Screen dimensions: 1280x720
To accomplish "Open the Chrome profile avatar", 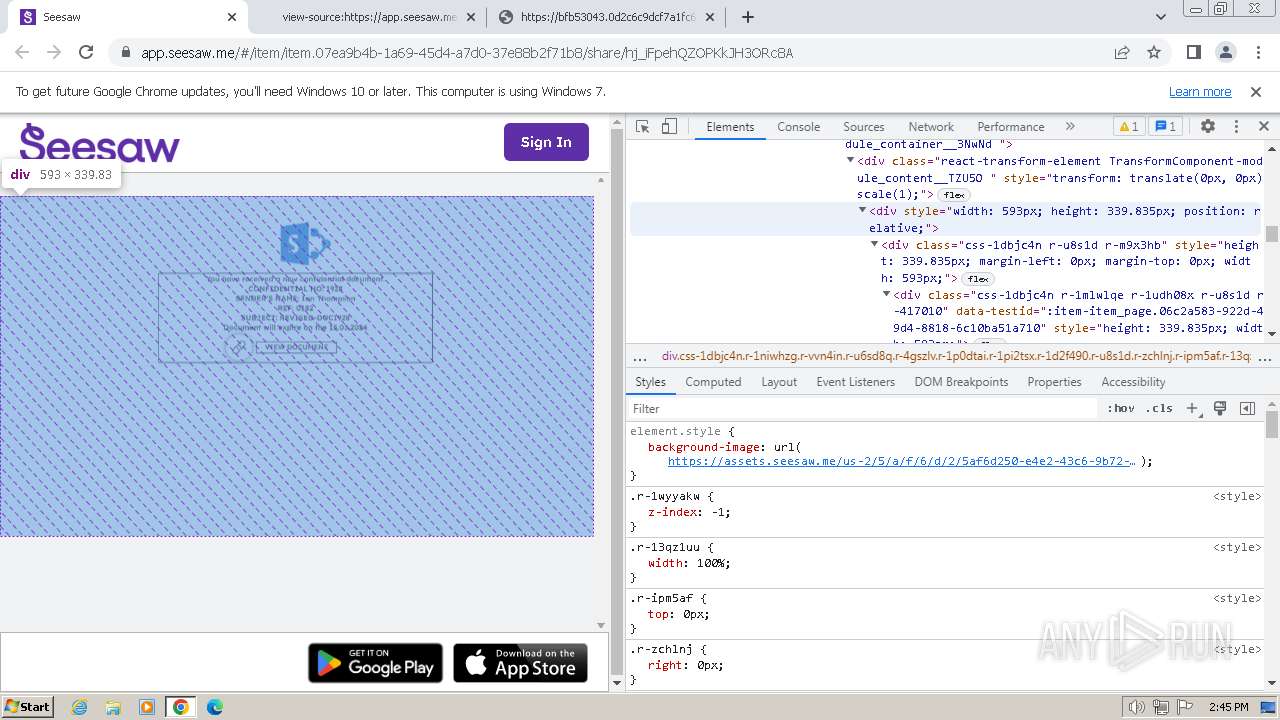I will pyautogui.click(x=1225, y=52).
